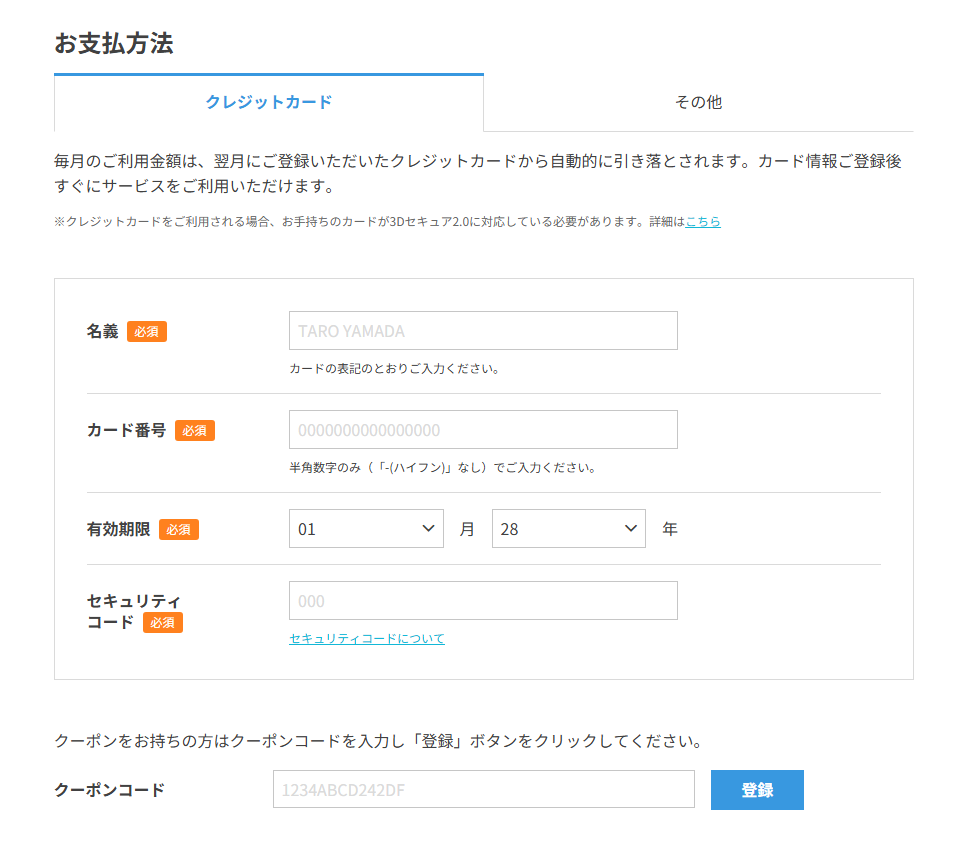This screenshot has width=966, height=856.
Task: Switch to the その他 payment tab
Action: point(698,102)
